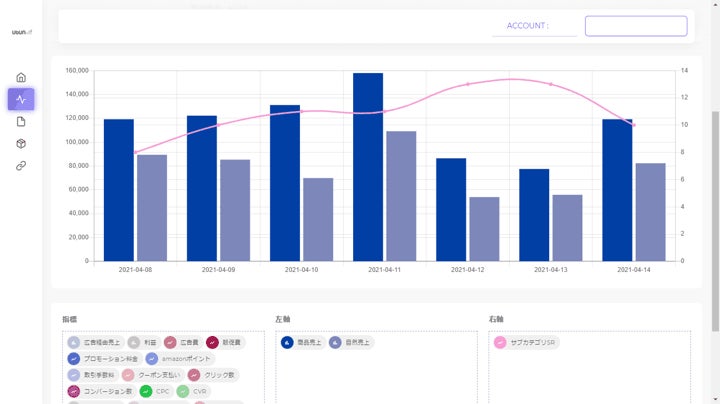The height and width of the screenshot is (404, 720).
Task: Select the CPC metric chip
Action: point(155,391)
